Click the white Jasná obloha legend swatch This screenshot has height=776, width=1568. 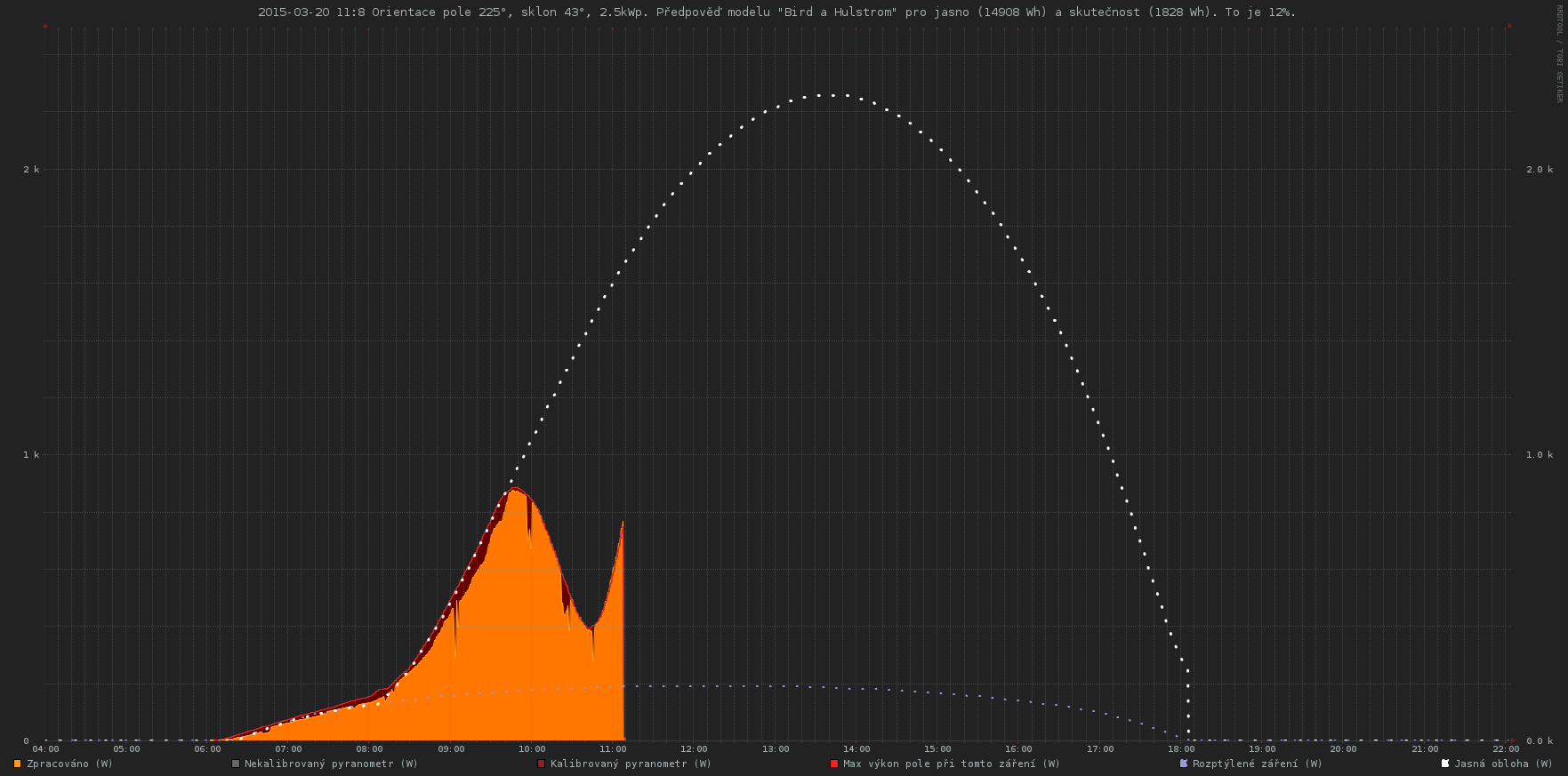1445,764
